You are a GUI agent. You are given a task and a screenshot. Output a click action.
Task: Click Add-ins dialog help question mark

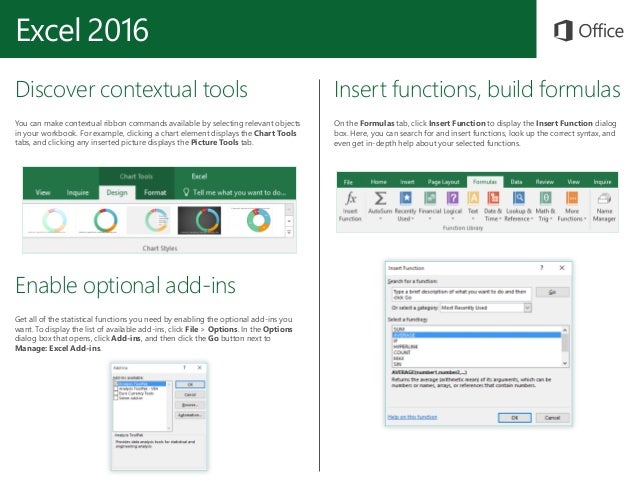[184, 367]
